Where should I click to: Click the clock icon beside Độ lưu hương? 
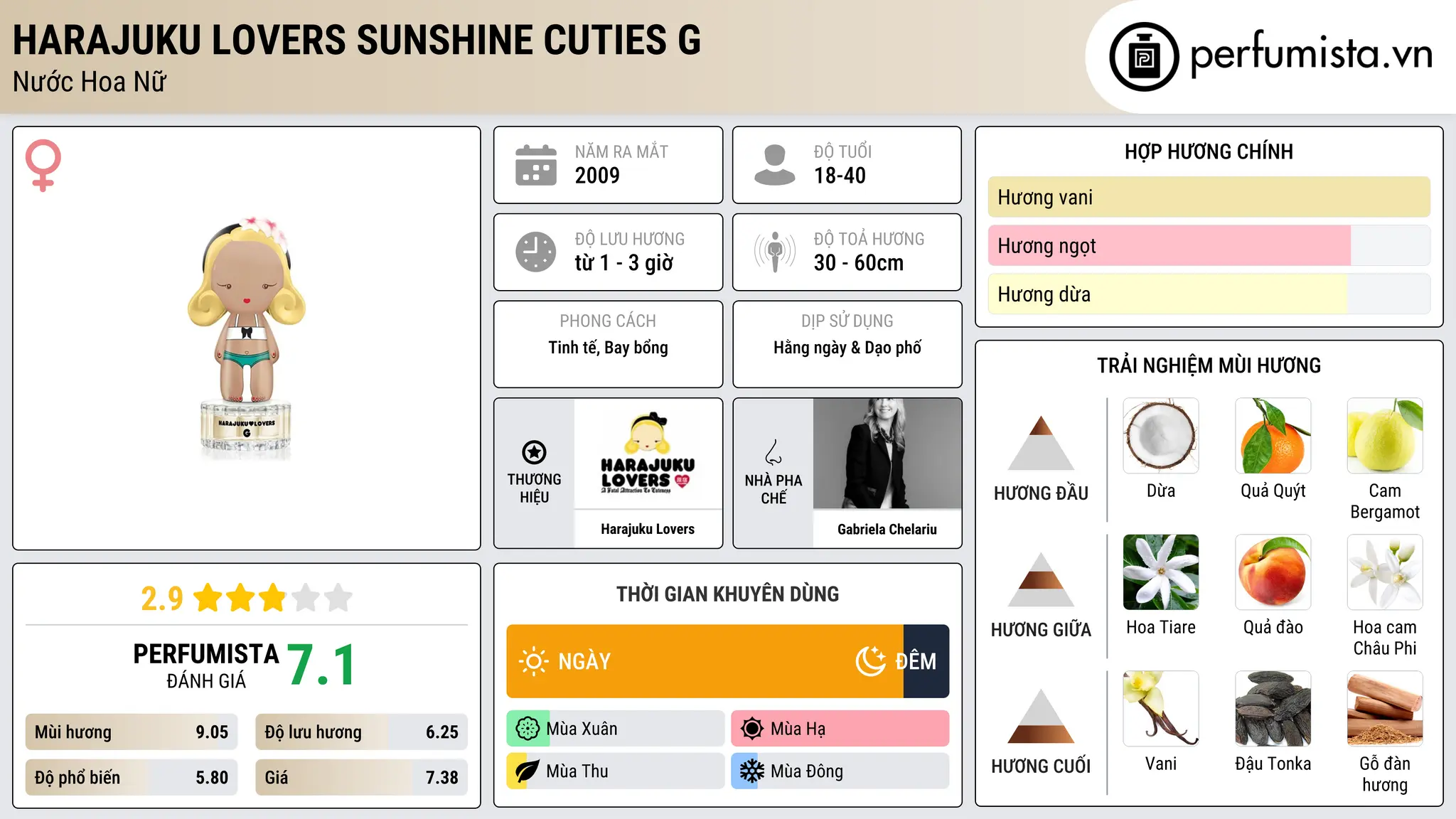tap(535, 252)
